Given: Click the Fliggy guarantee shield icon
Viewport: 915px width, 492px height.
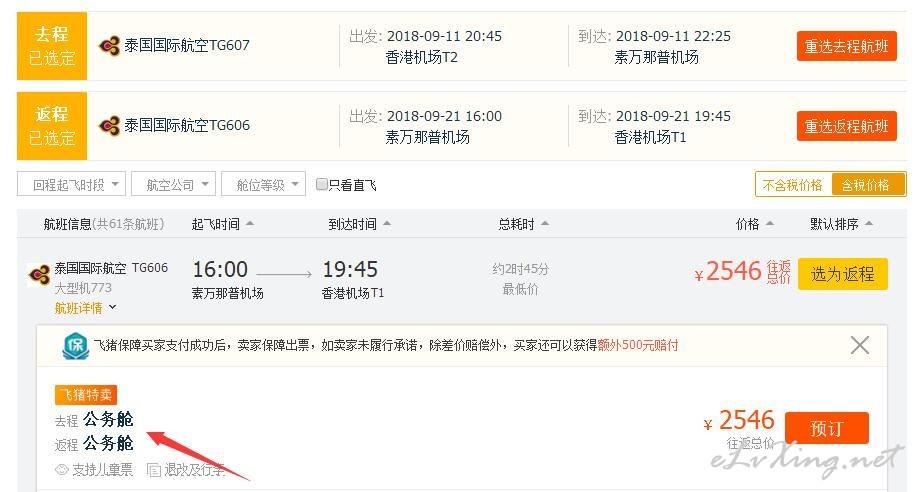Looking at the screenshot, I should point(75,346).
